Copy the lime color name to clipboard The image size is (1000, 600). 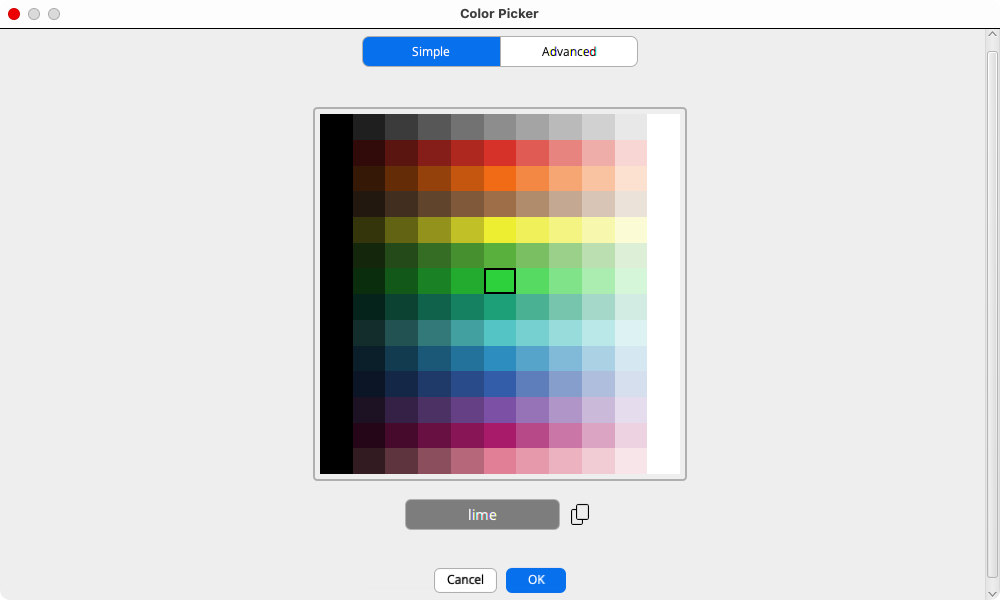[580, 514]
